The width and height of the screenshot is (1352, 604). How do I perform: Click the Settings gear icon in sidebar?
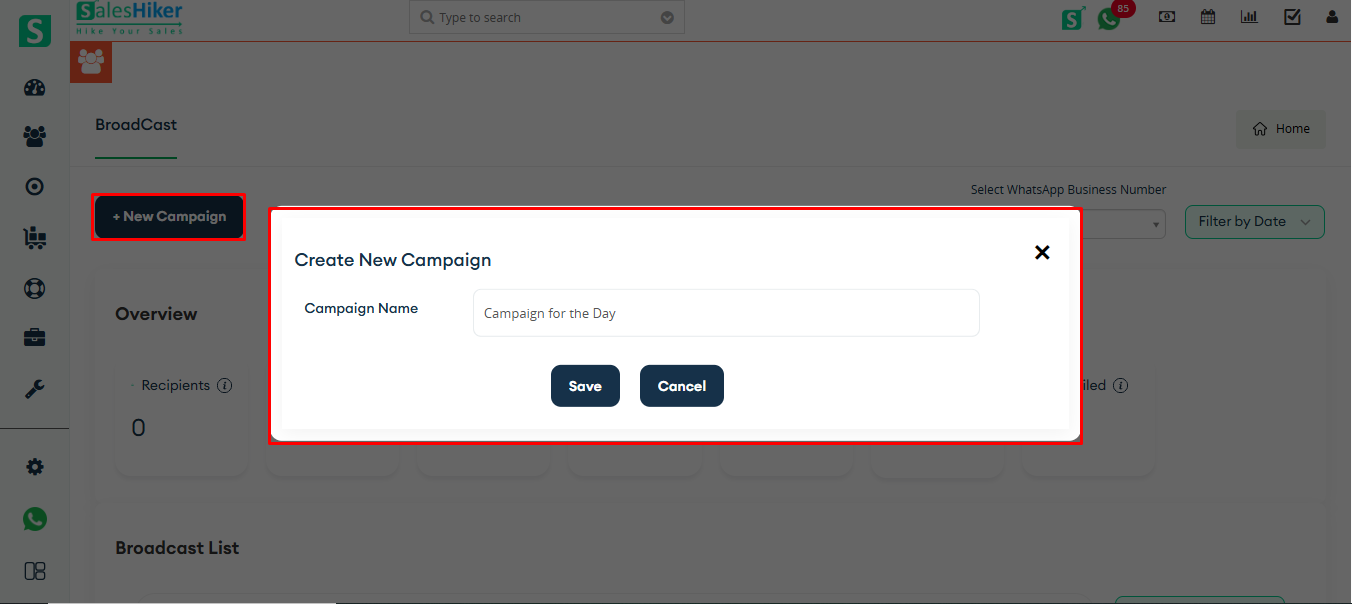(x=34, y=466)
